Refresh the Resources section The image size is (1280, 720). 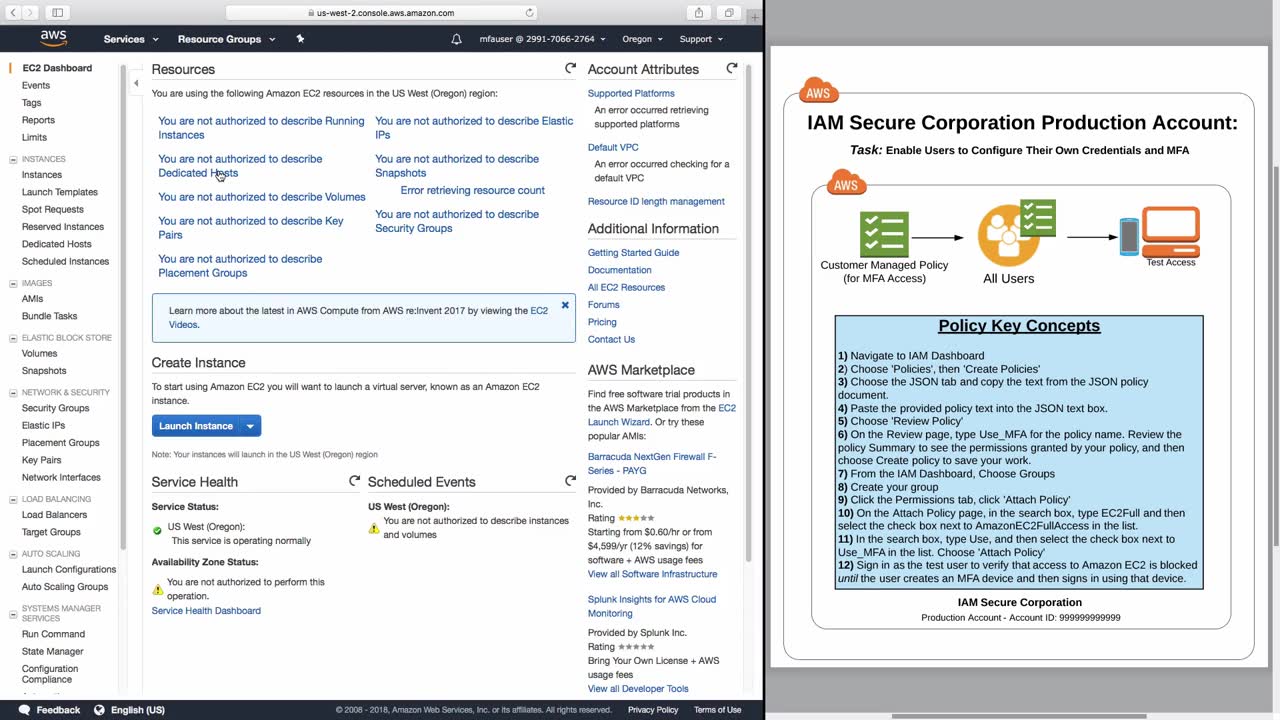pyautogui.click(x=570, y=68)
